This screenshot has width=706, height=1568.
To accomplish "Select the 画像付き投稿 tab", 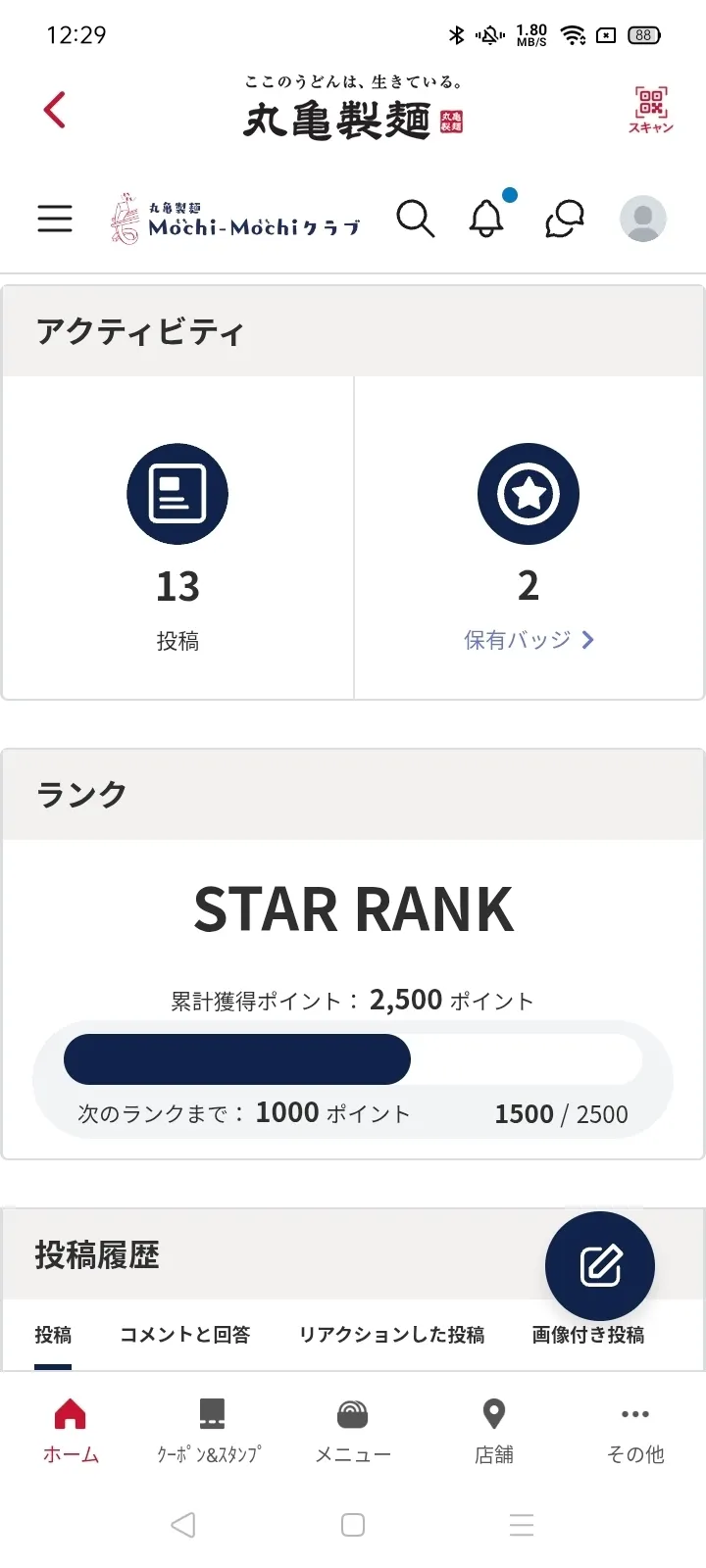I will tap(588, 1335).
